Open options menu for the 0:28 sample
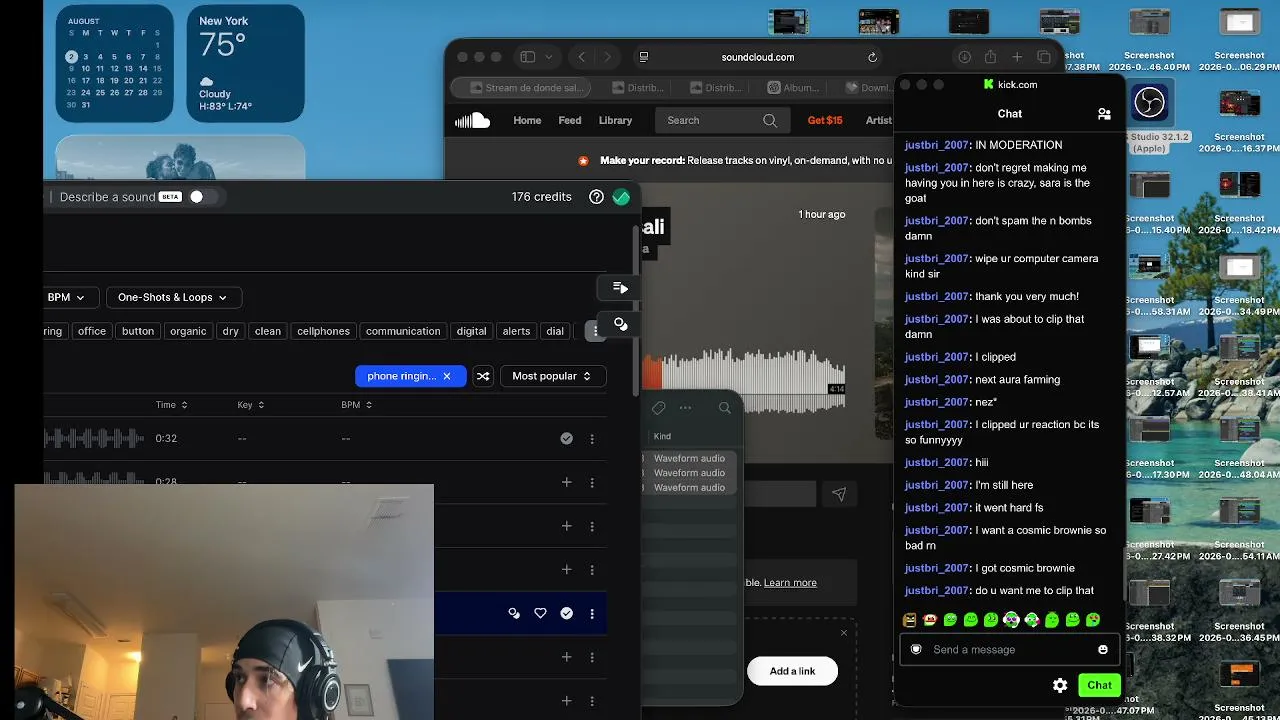The height and width of the screenshot is (720, 1280). point(592,482)
